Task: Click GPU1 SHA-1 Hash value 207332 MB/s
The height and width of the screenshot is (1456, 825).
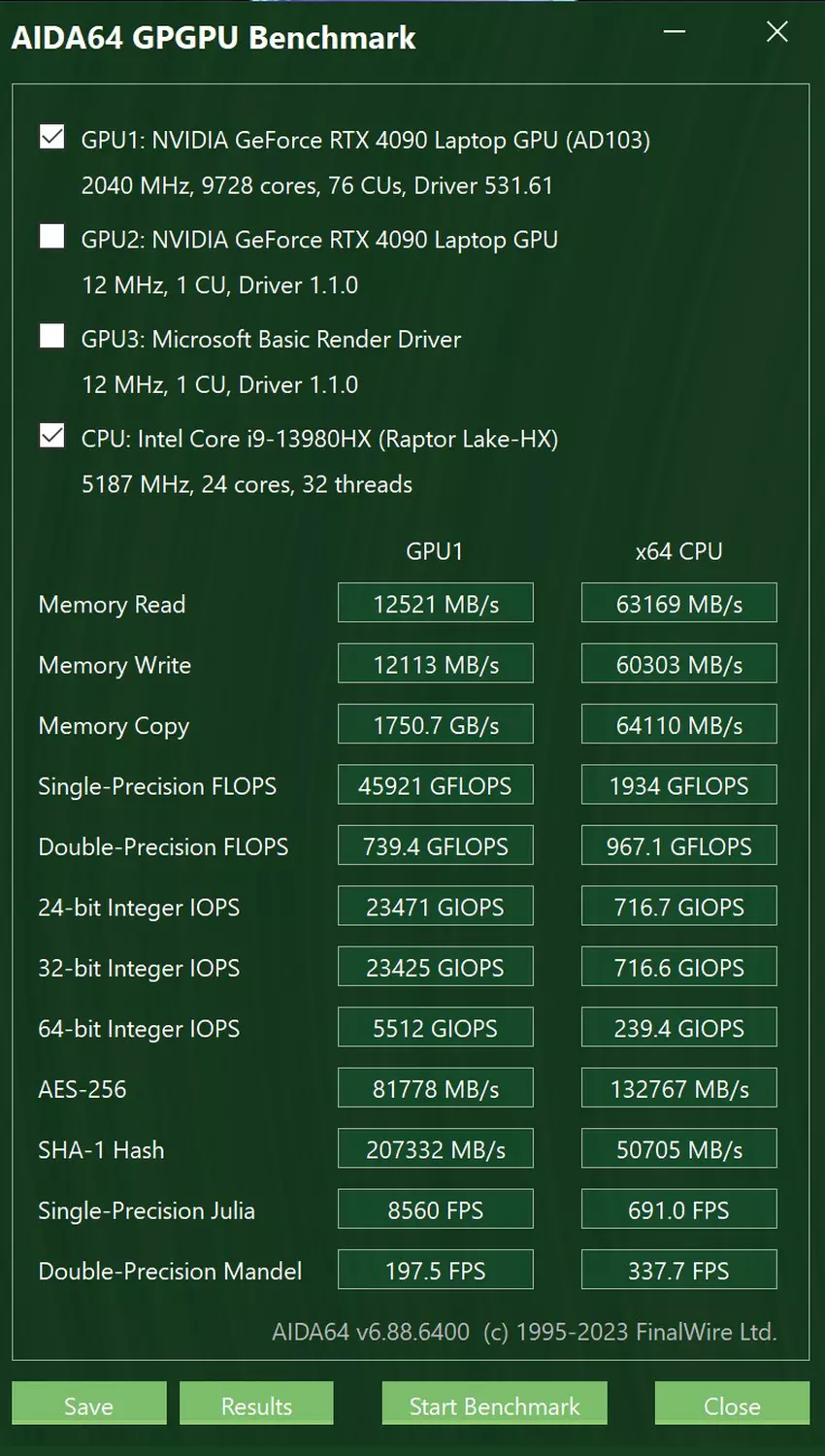Action: [436, 1149]
